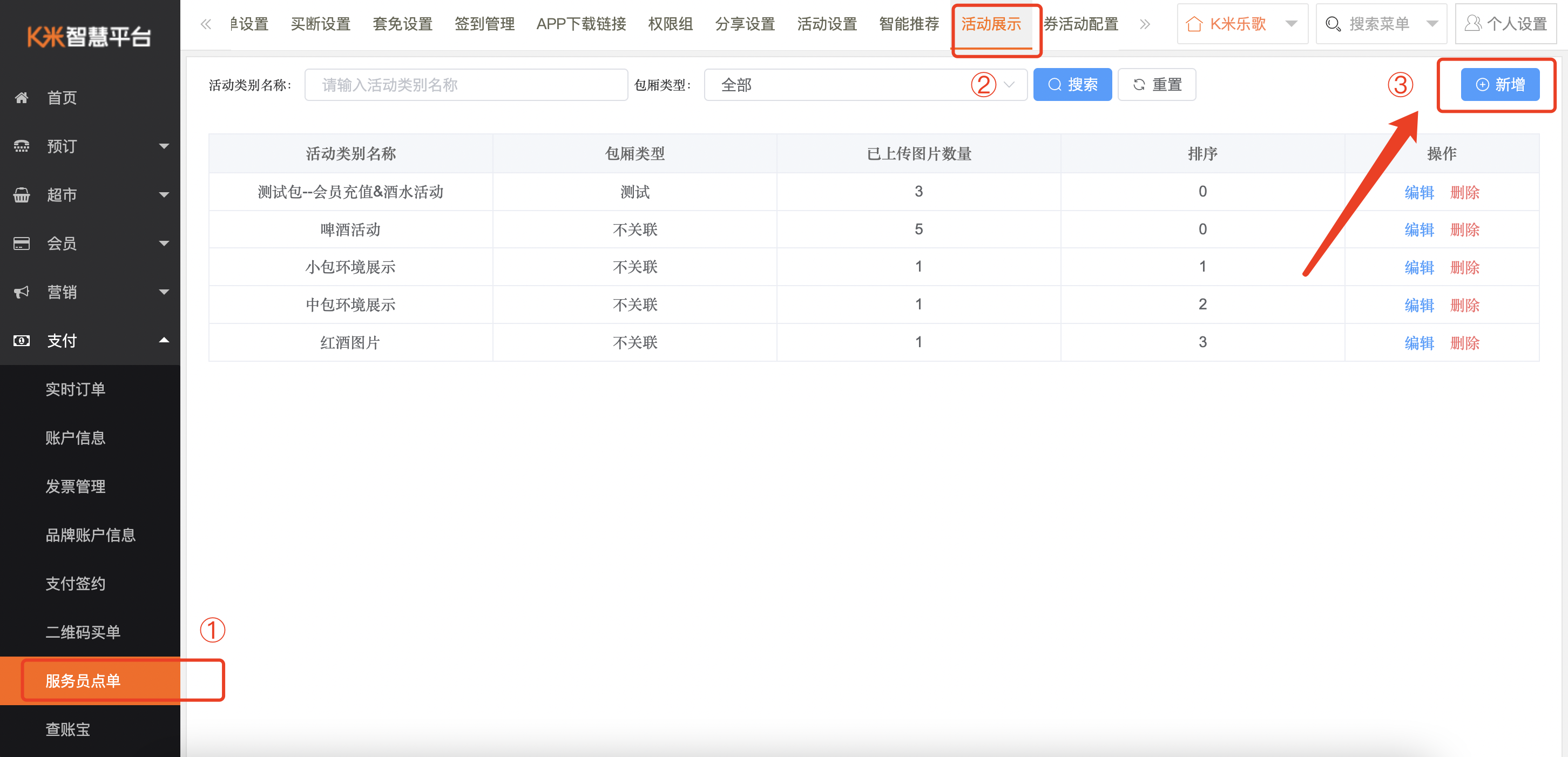Click the 红酒图片 name cell
1568x757 pixels.
(x=350, y=343)
